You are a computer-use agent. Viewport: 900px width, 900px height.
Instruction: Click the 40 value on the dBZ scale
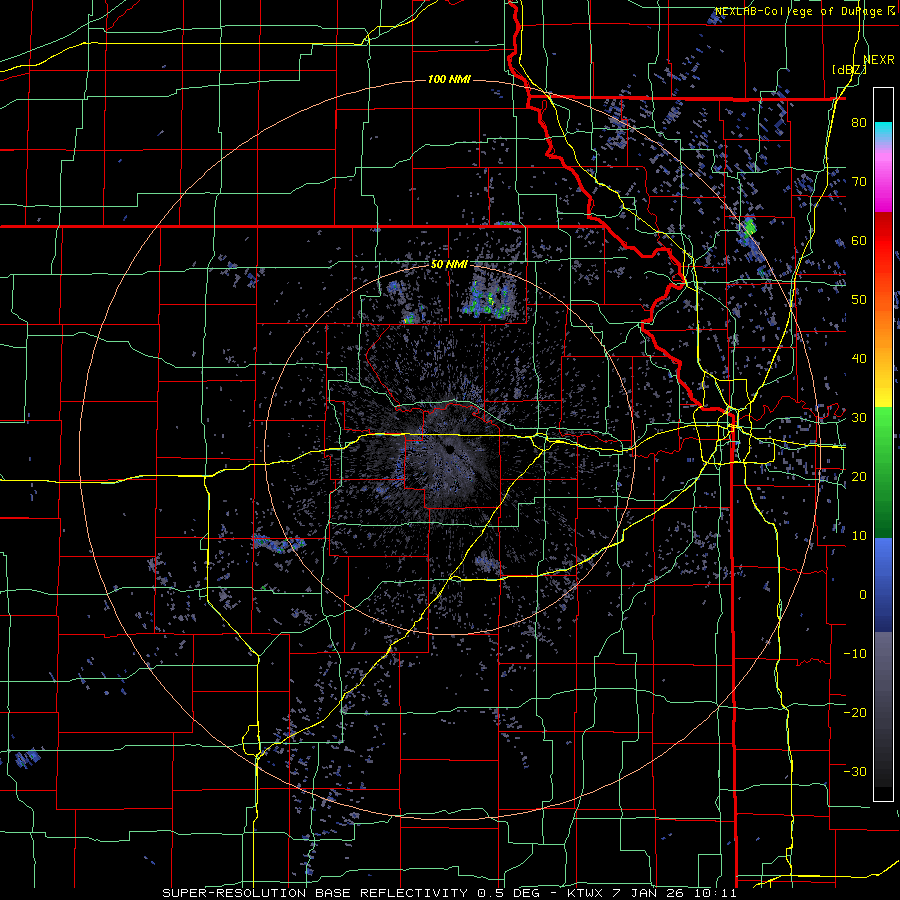coord(859,359)
